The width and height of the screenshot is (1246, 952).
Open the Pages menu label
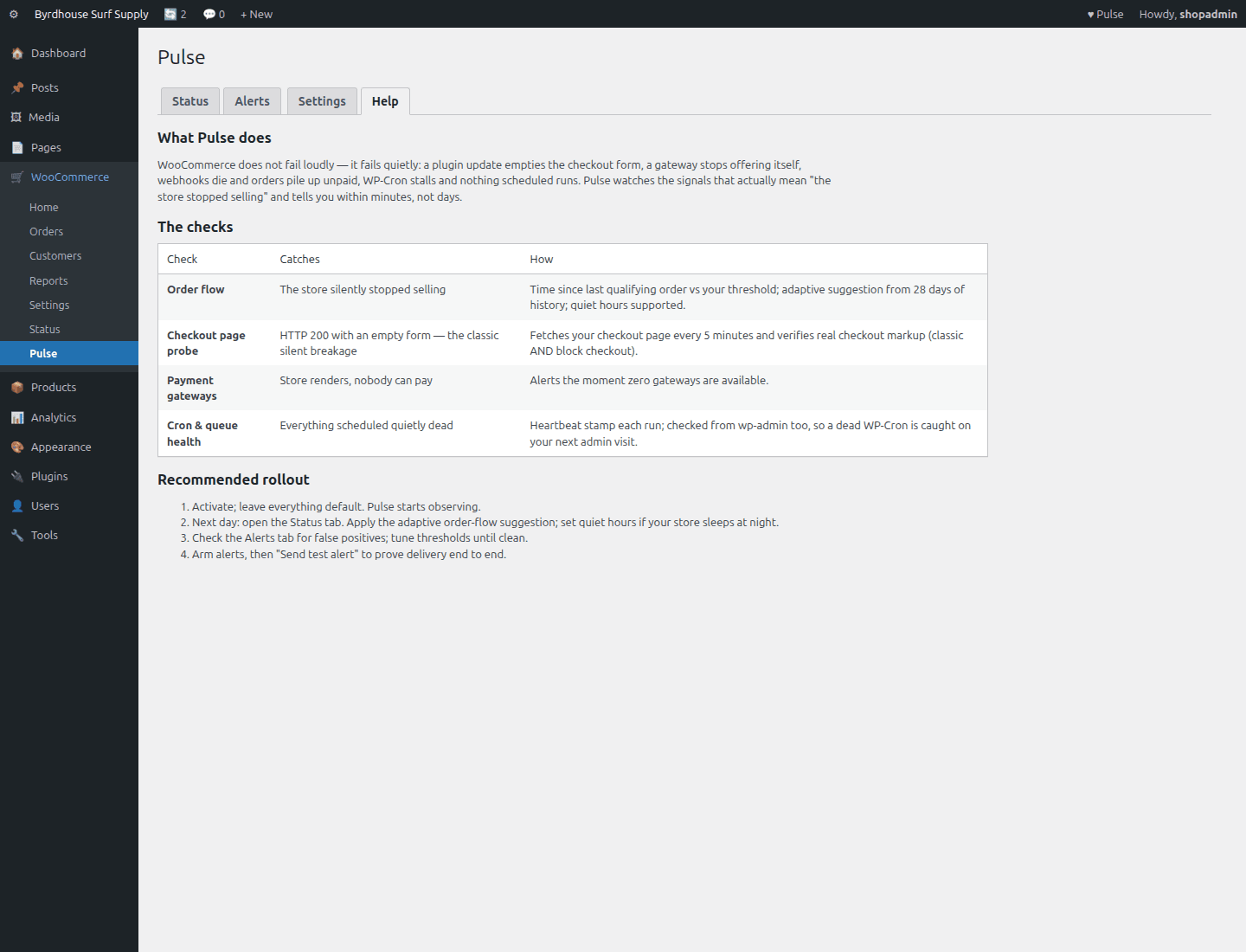(x=46, y=148)
